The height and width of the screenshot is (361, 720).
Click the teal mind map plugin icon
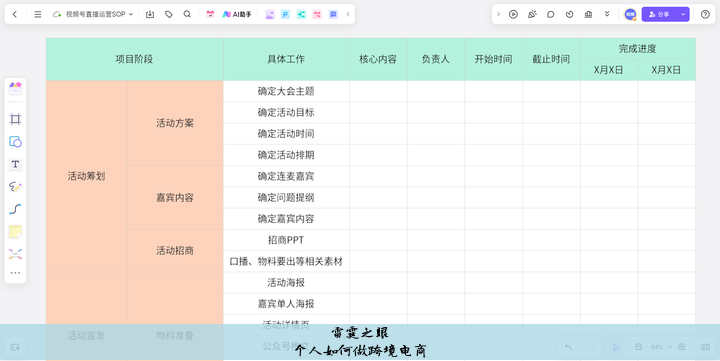pyautogui.click(x=301, y=14)
